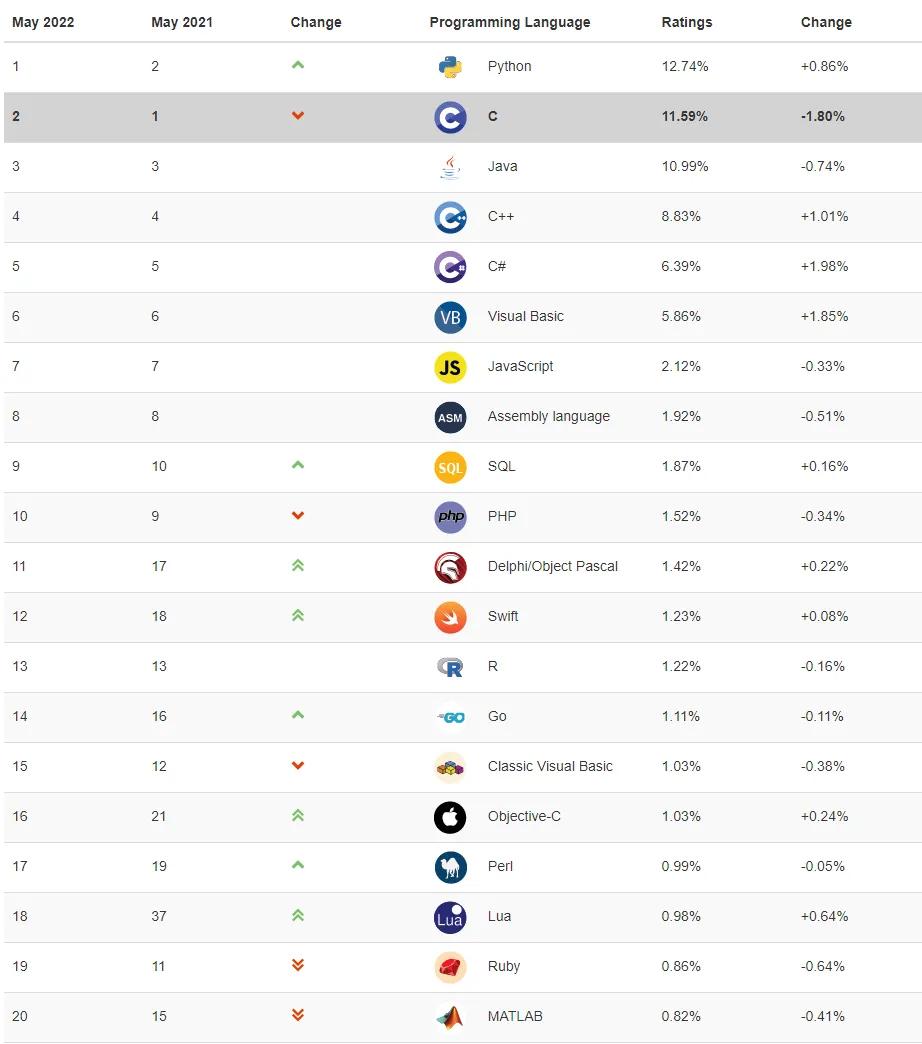The image size is (922, 1044).
Task: Click the red down arrow in C row
Action: pyautogui.click(x=298, y=116)
